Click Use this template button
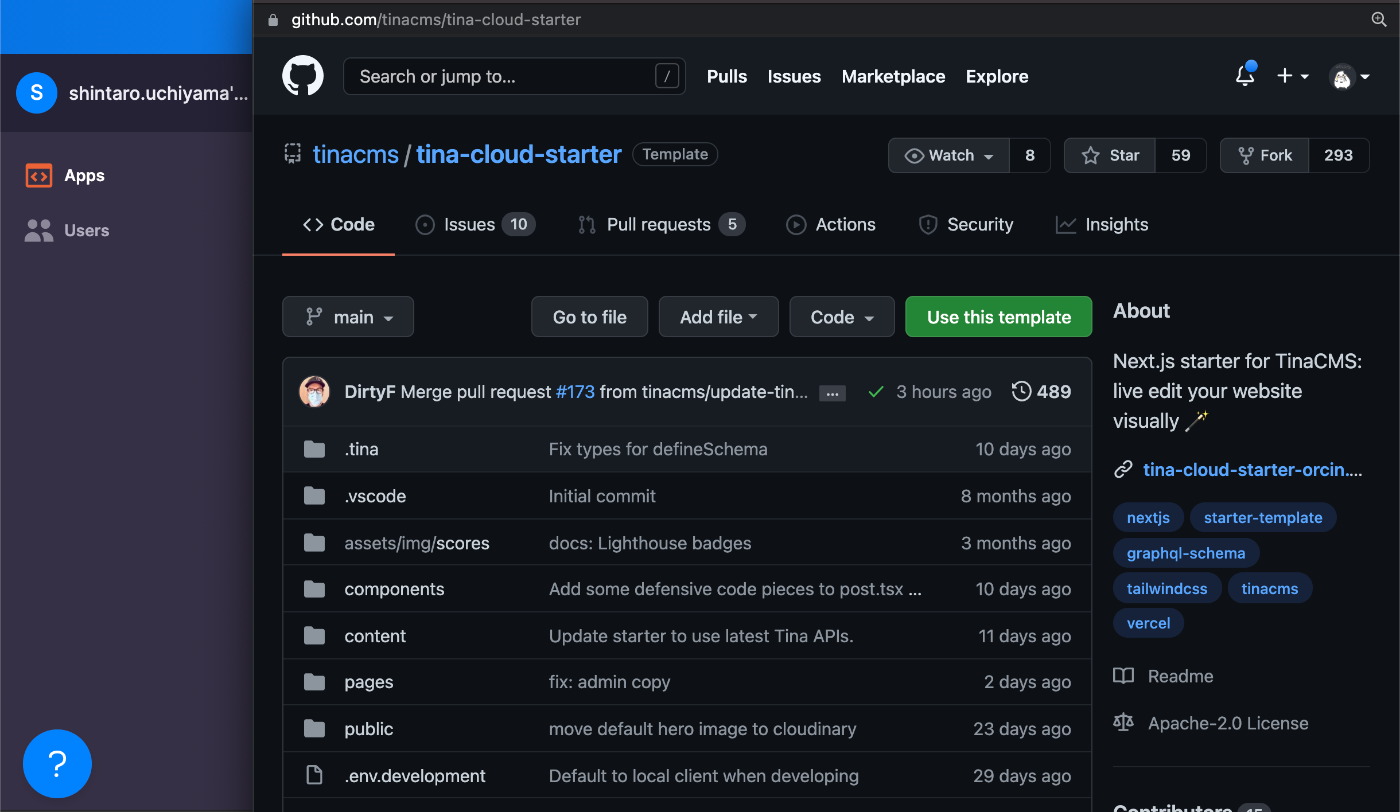The width and height of the screenshot is (1400, 812). 999,317
